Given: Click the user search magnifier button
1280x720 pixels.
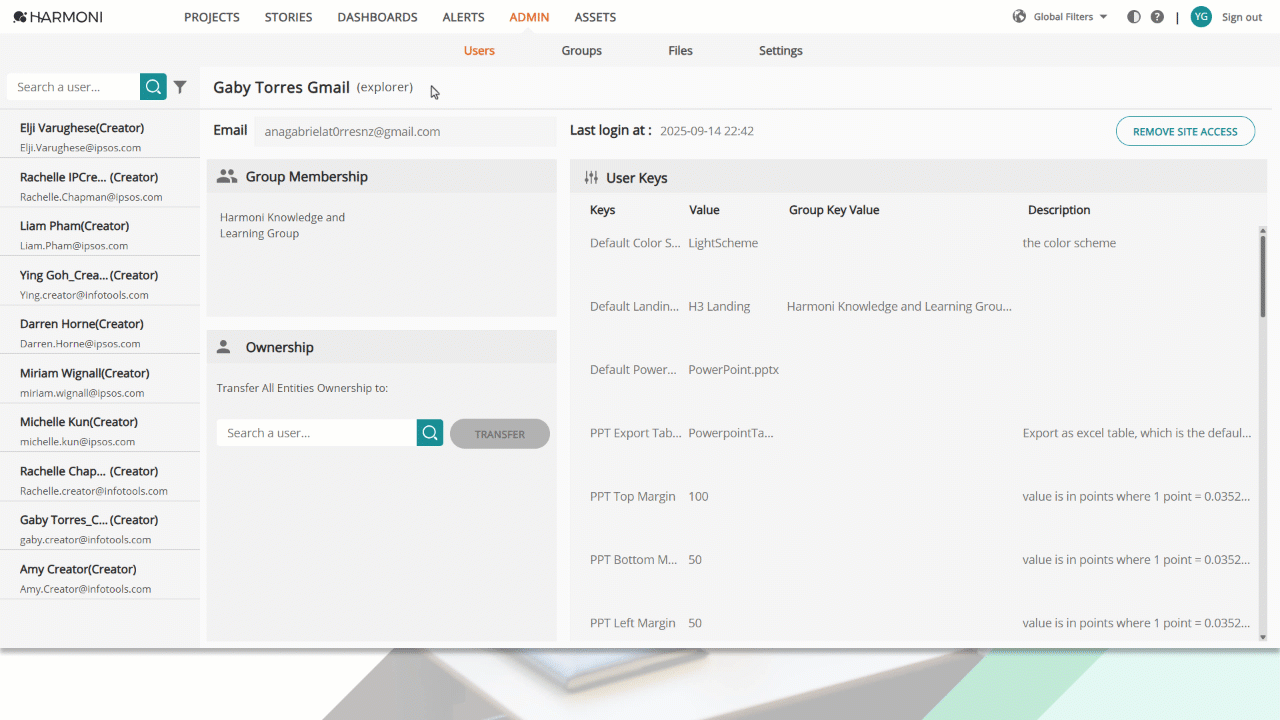Looking at the screenshot, I should 153,87.
